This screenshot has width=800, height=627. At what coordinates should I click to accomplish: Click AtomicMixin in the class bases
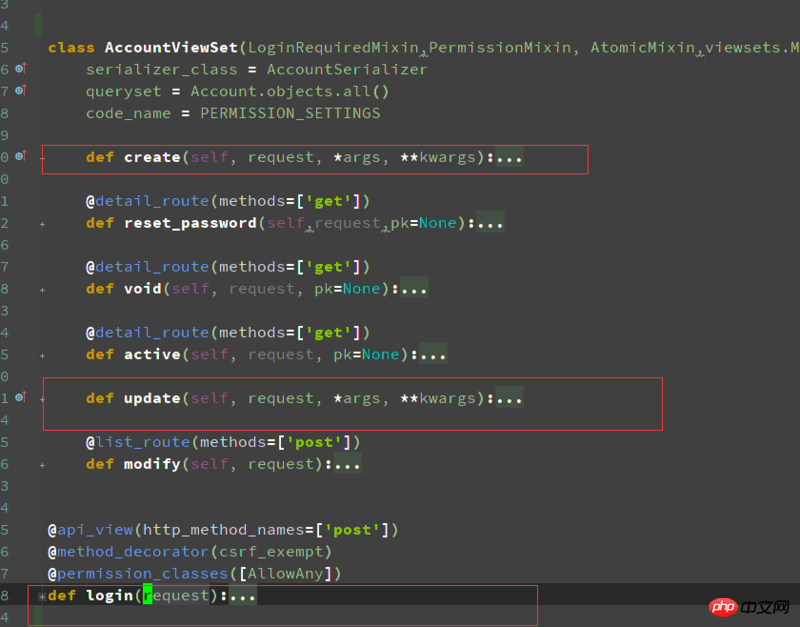(x=643, y=47)
